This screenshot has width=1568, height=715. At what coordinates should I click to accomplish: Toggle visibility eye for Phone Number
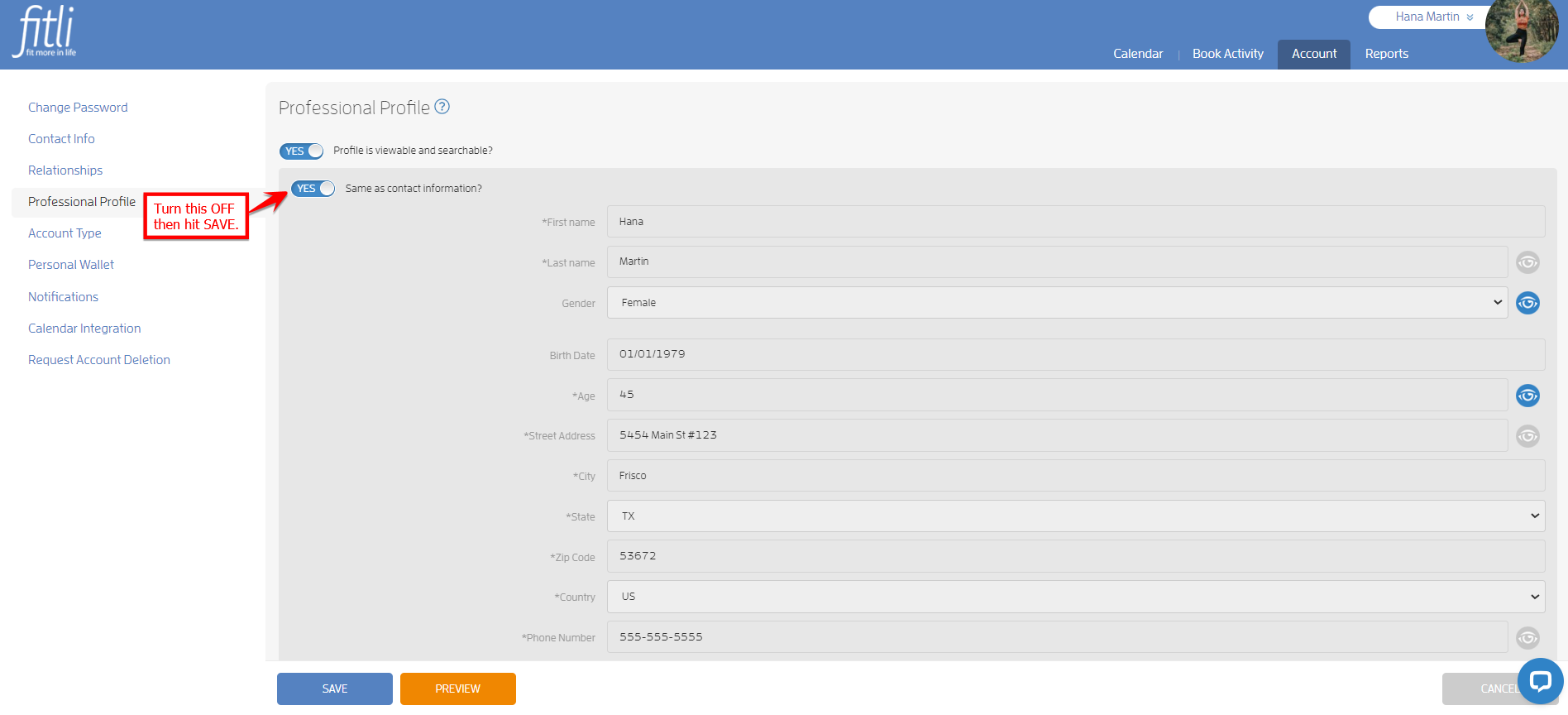[1527, 638]
